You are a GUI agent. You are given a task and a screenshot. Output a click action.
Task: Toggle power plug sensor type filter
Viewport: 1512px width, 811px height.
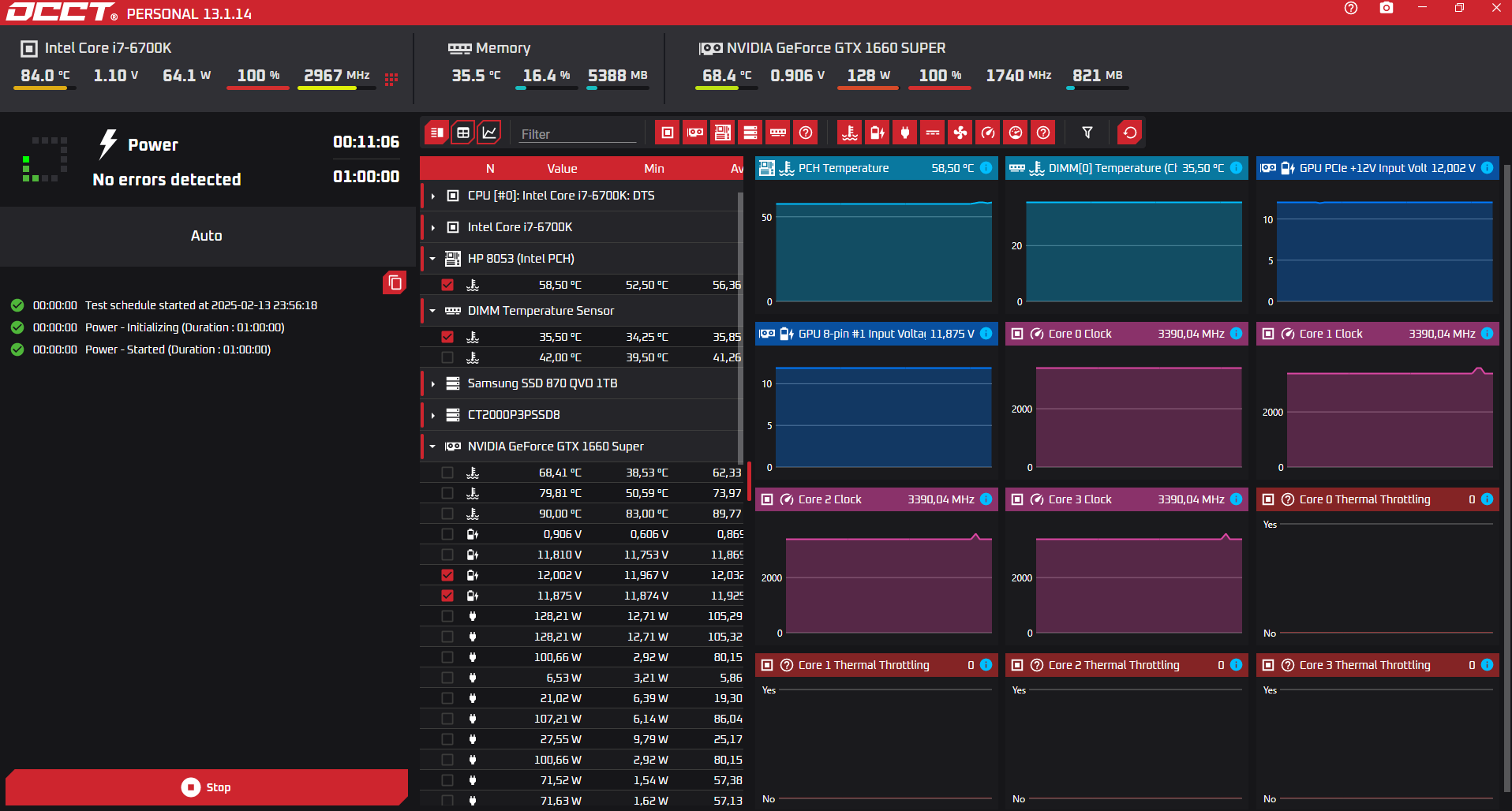[x=905, y=133]
